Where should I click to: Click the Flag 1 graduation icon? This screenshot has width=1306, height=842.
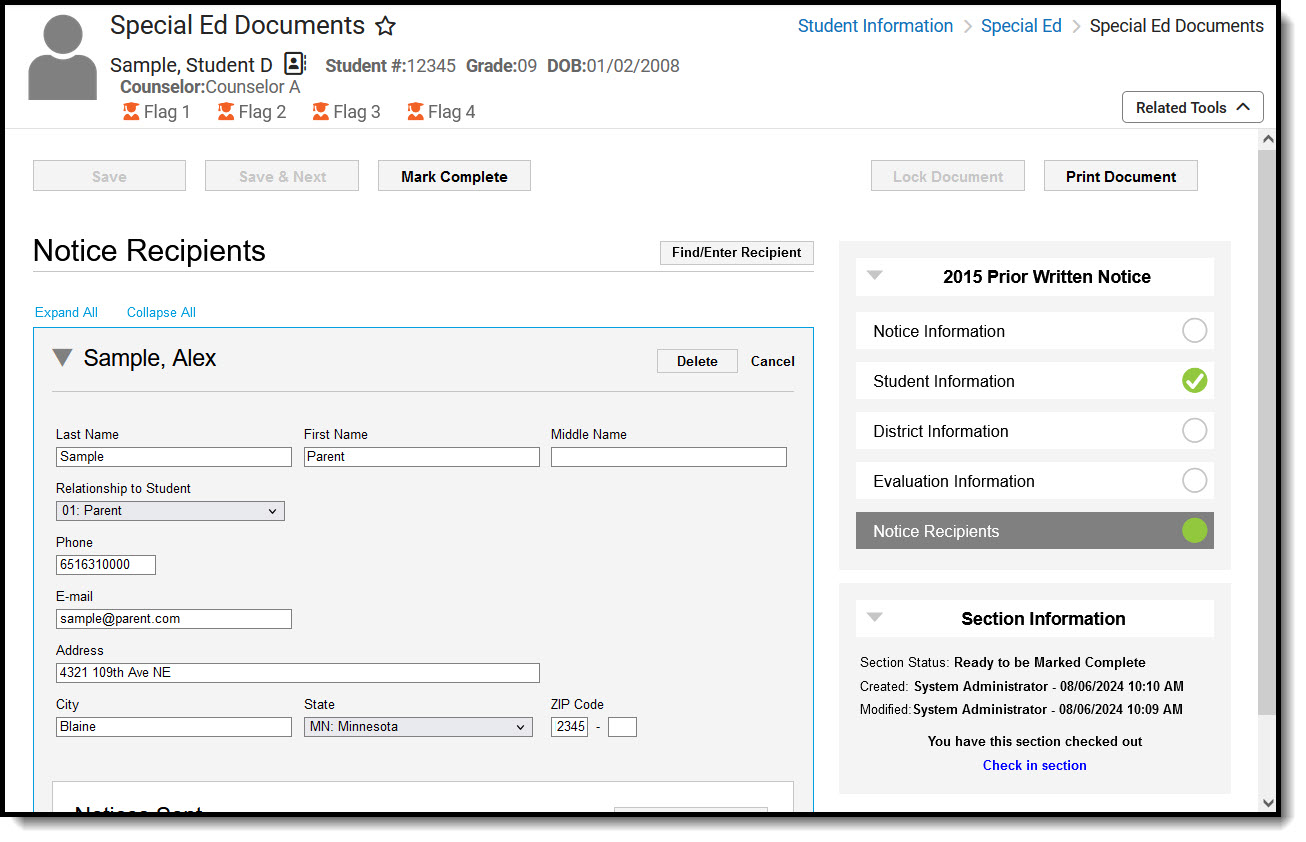pos(131,111)
